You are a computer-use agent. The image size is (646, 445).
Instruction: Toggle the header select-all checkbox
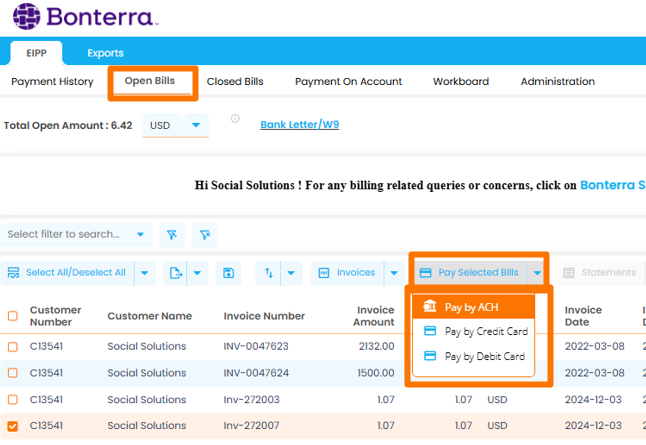click(13, 316)
